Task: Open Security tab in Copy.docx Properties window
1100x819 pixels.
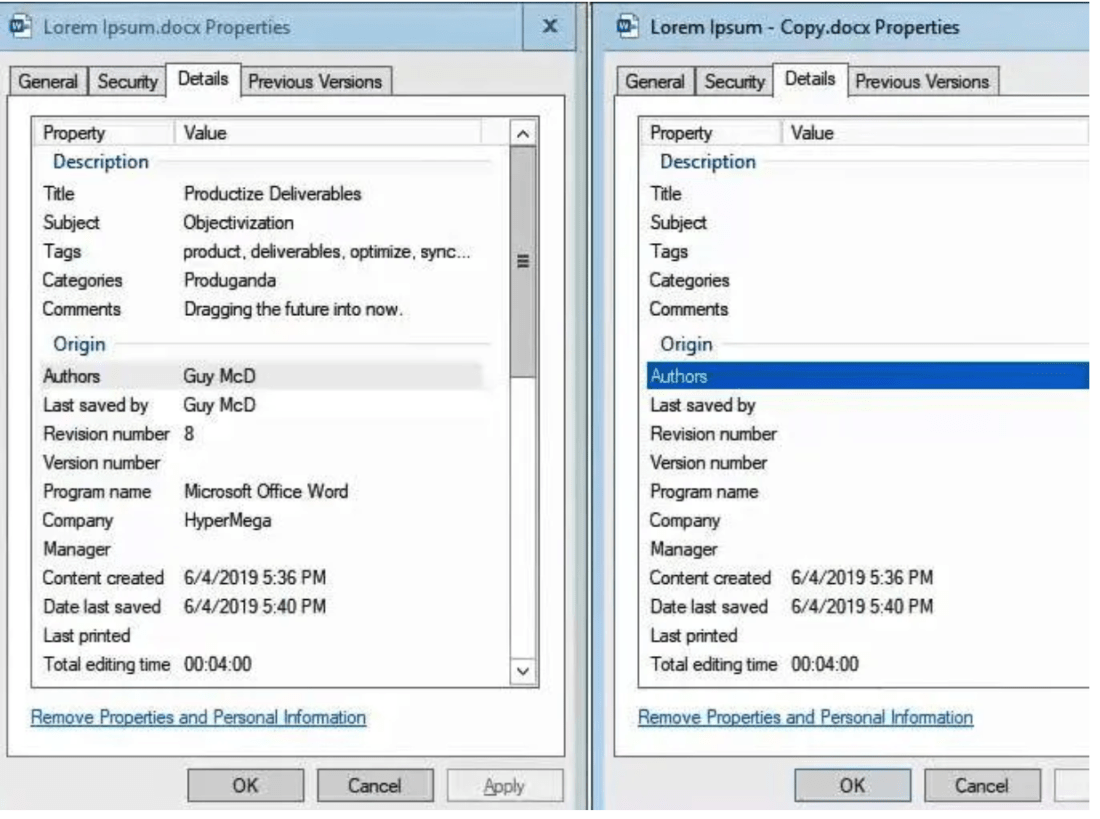Action: pos(735,81)
